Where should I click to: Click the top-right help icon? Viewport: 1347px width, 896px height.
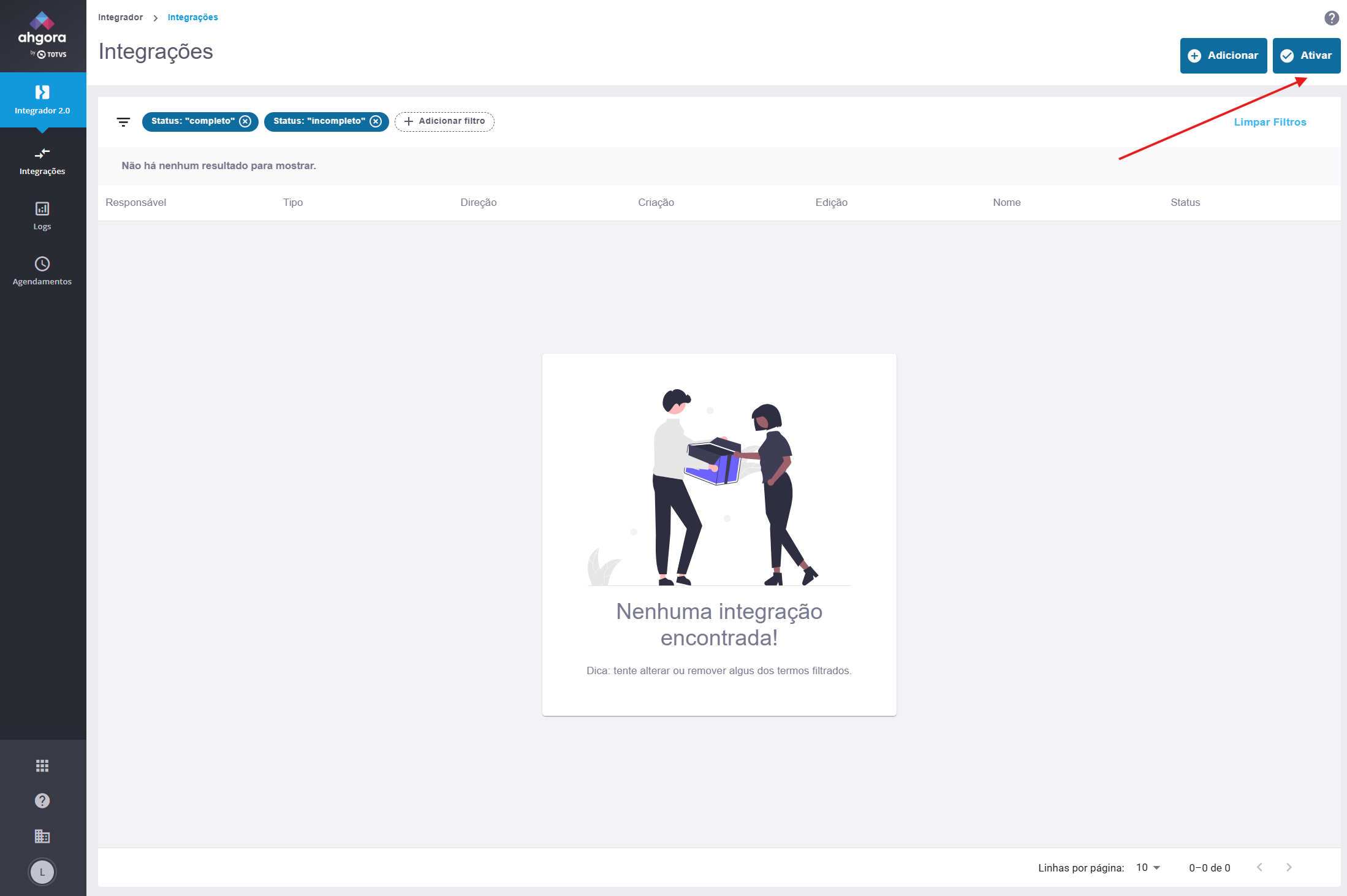pos(1331,18)
